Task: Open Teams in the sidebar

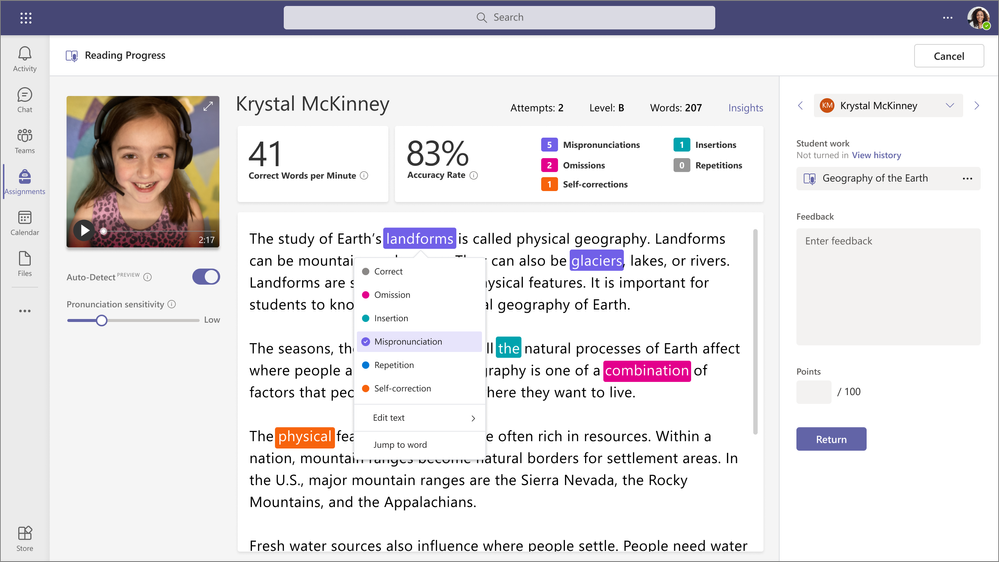Action: click(25, 141)
